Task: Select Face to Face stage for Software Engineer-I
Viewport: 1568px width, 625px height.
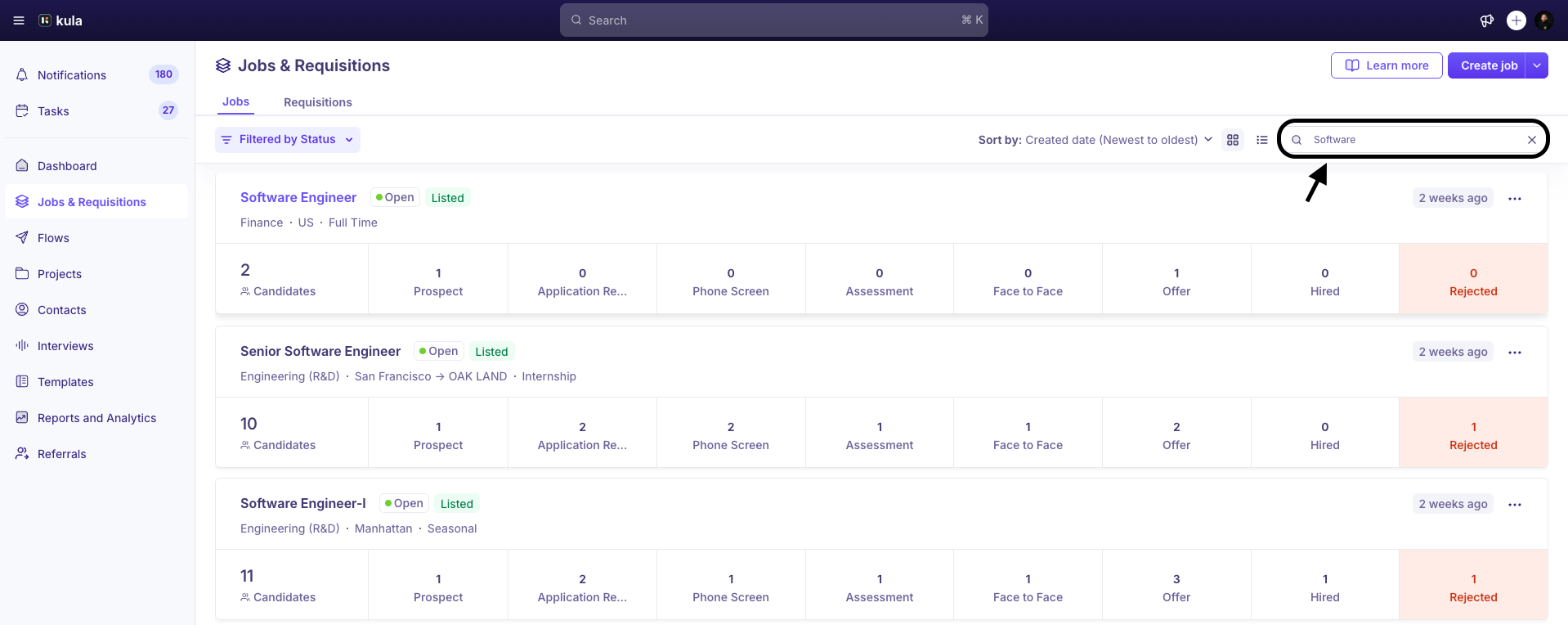Action: (x=1028, y=585)
